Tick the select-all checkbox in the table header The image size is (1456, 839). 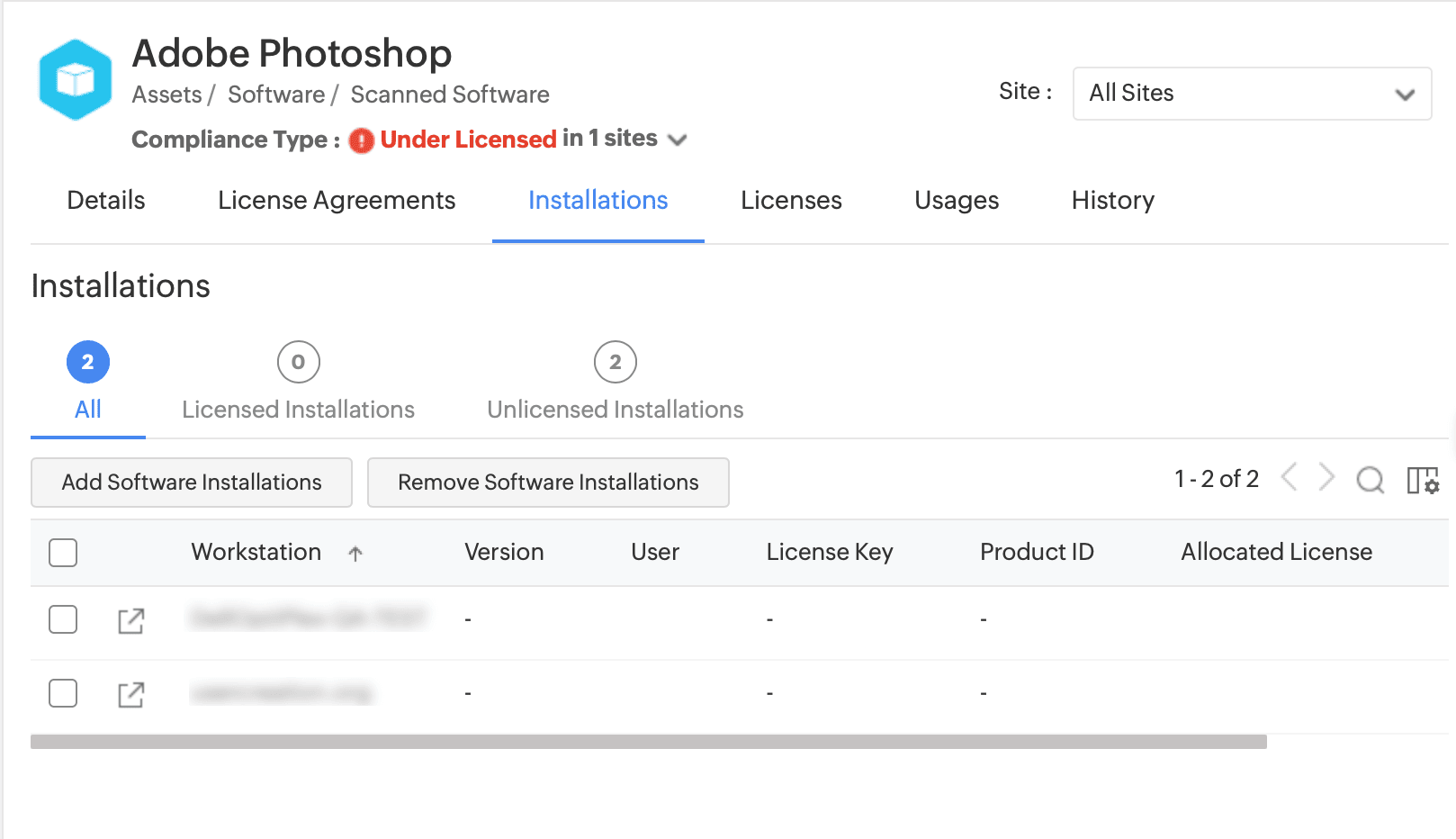[x=63, y=553]
